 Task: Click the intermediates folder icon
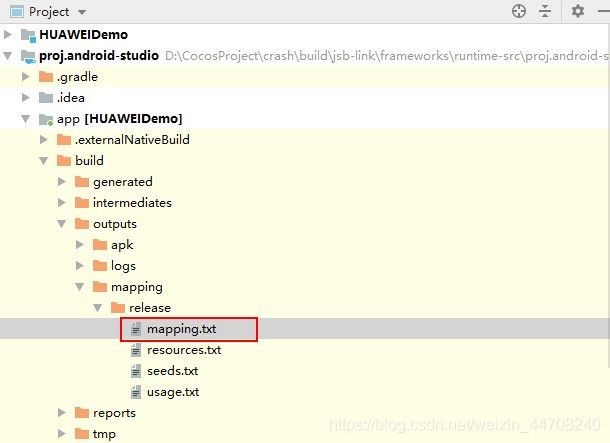(82, 203)
